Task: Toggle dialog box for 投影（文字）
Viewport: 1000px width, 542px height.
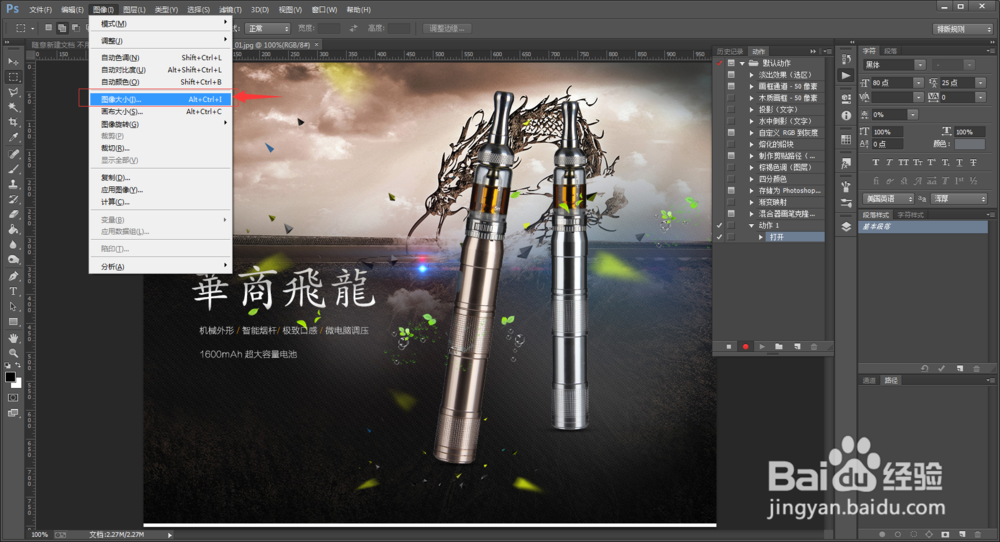Action: 731,109
